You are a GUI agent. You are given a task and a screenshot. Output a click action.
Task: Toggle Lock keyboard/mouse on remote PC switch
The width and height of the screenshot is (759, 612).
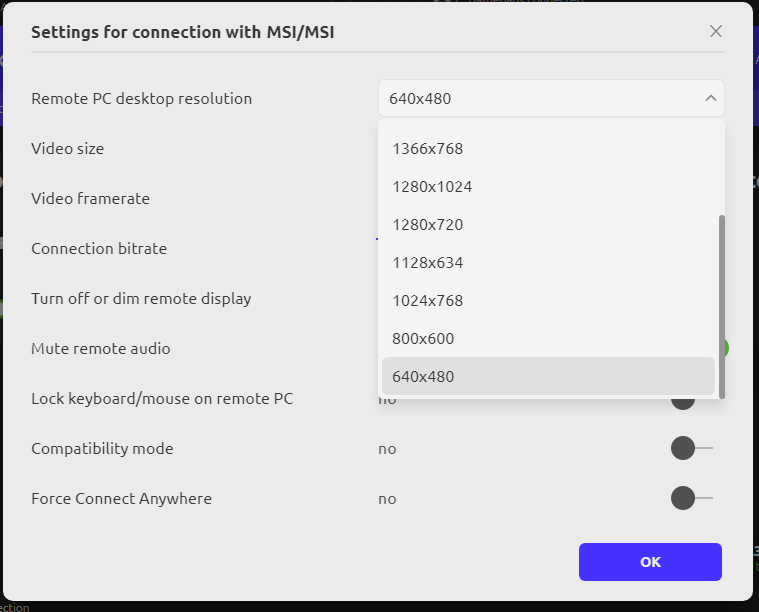(x=688, y=400)
